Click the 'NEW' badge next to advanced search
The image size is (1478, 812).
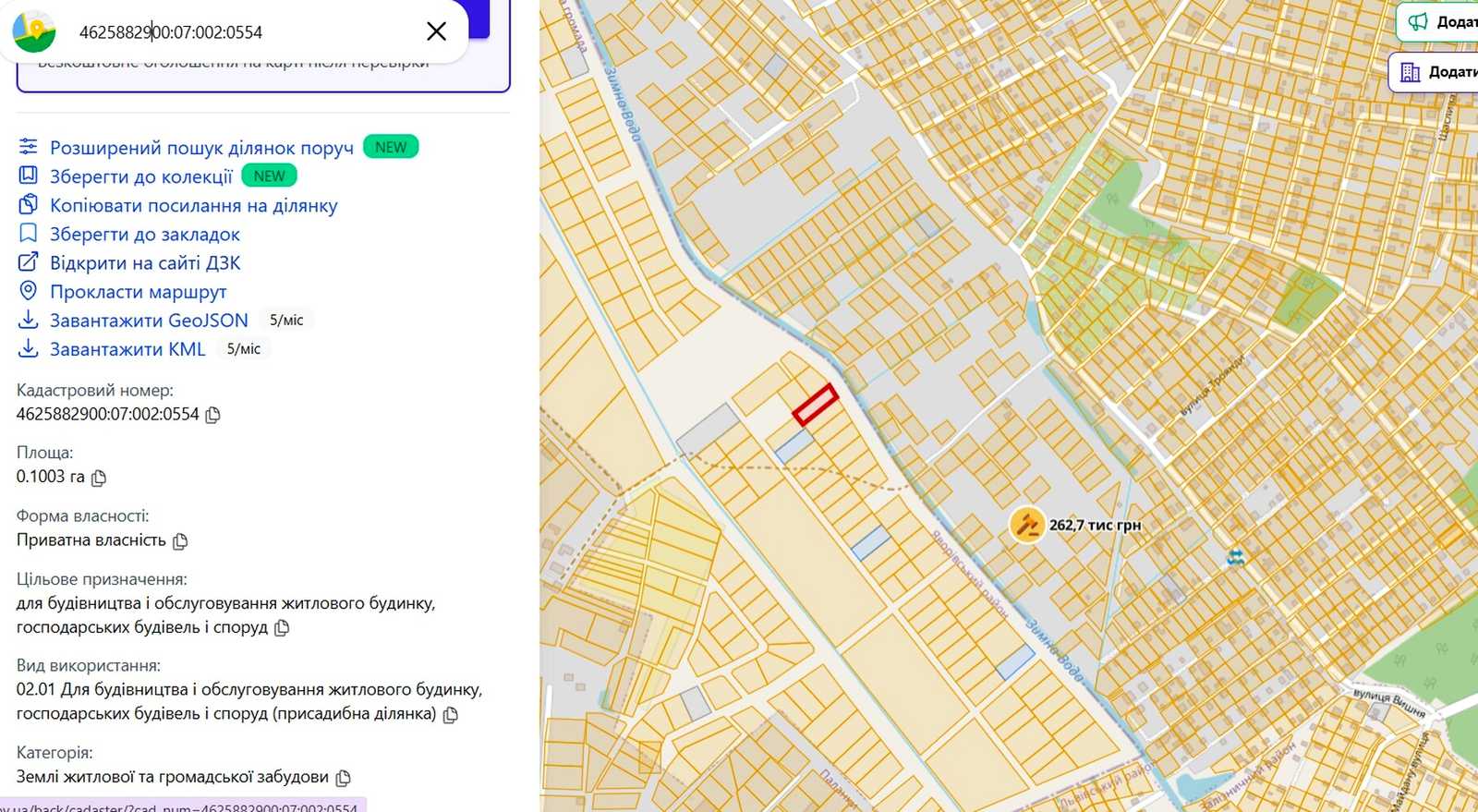(391, 147)
